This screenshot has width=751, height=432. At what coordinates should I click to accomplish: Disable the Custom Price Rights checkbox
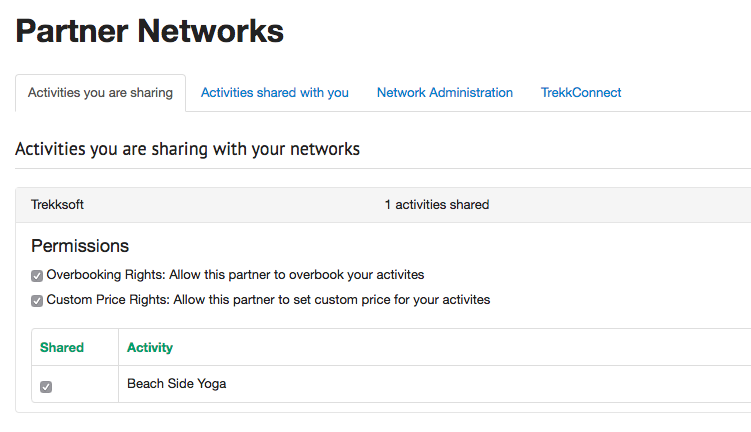37,301
